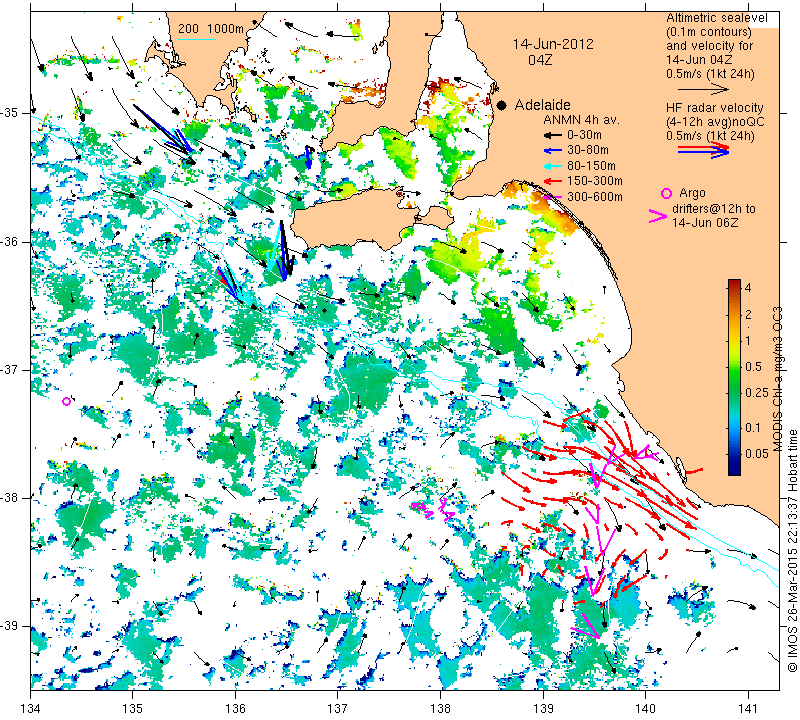Click the color bar value 0.5
This screenshot has height=720, width=800.
pos(753,366)
